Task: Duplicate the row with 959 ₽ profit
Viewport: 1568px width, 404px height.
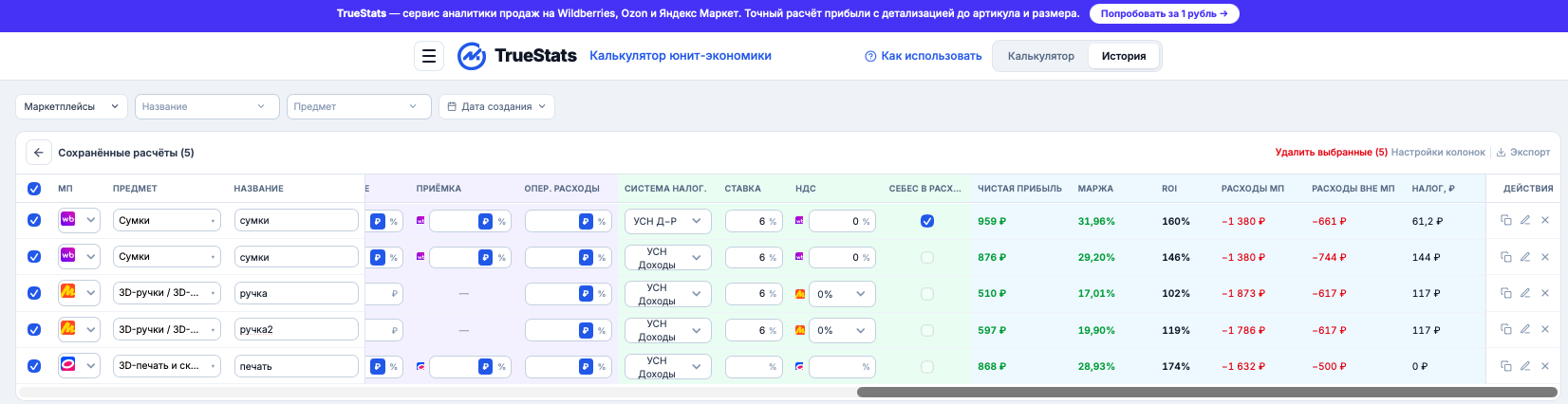Action: click(1505, 220)
